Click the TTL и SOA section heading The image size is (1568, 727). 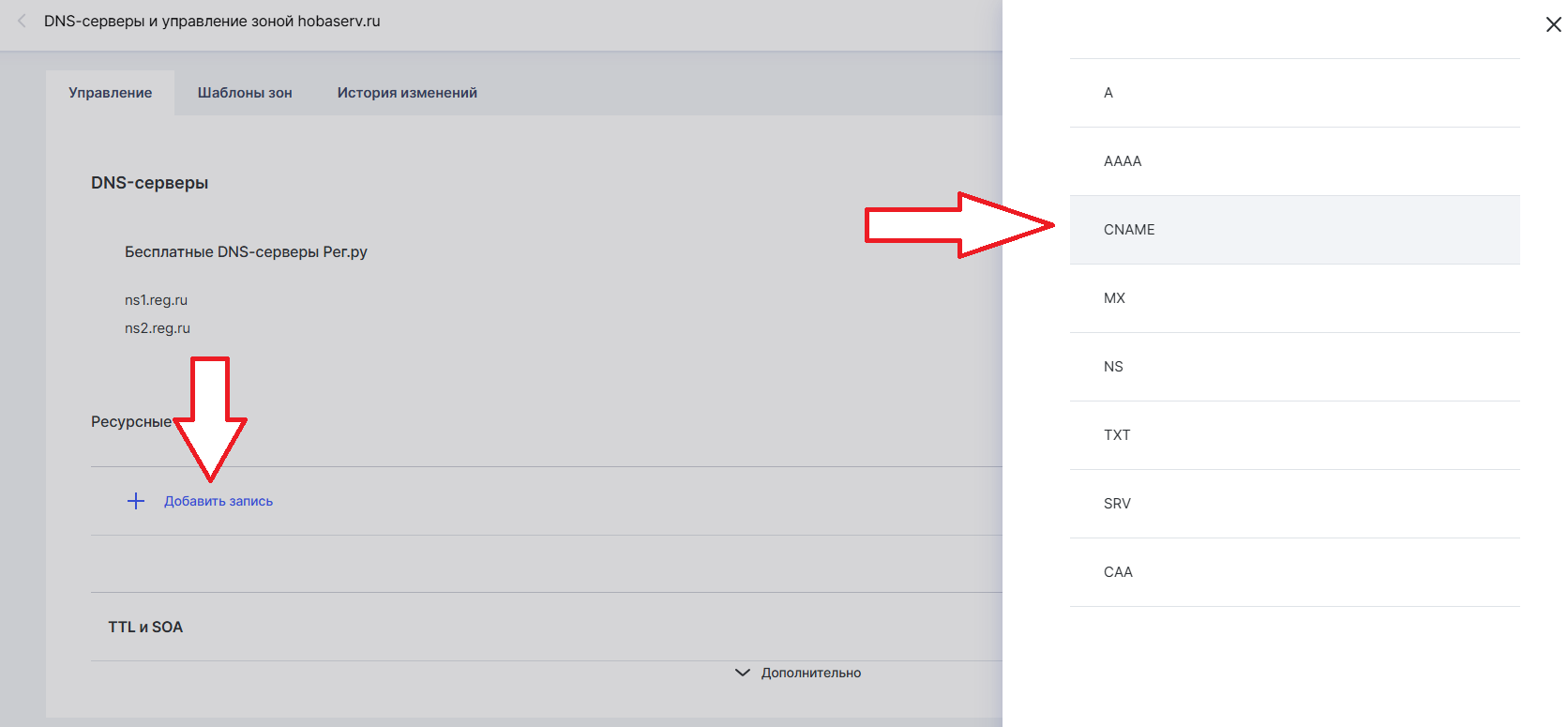point(145,627)
